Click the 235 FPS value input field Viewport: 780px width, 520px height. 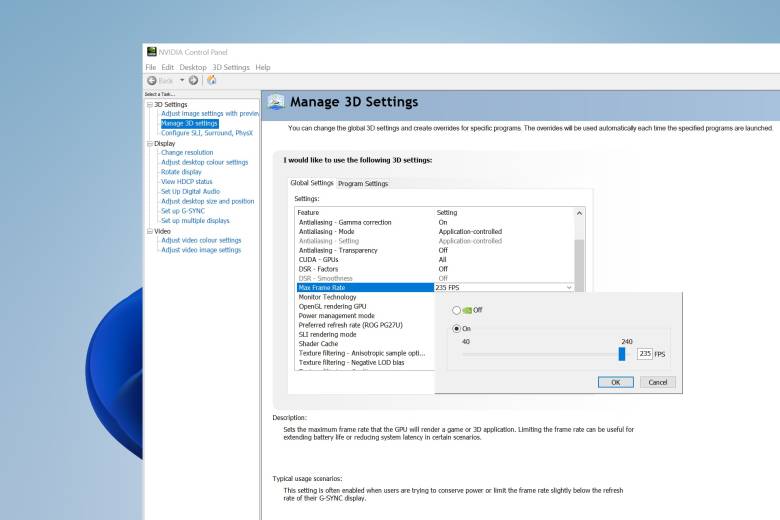[x=645, y=354]
